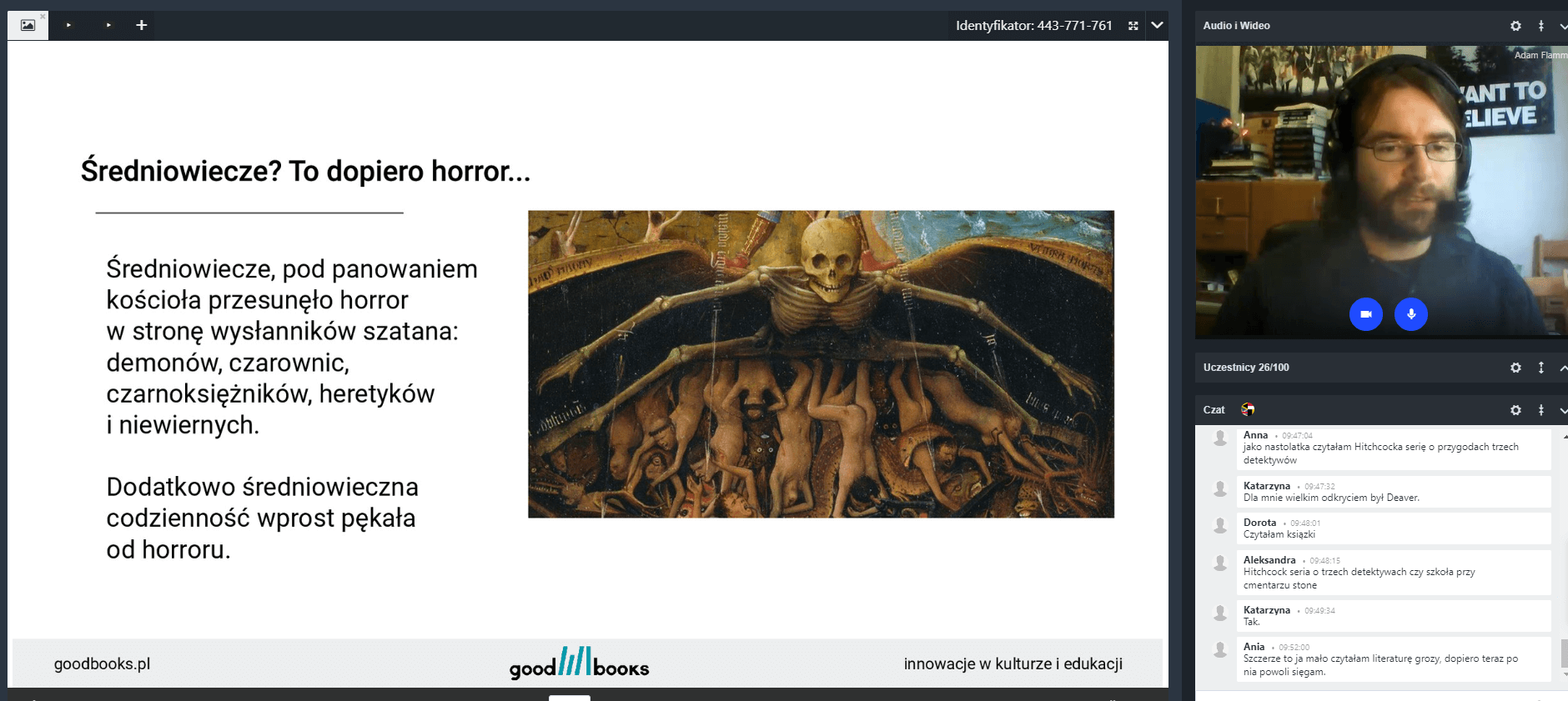Open the second video tab

(x=108, y=25)
